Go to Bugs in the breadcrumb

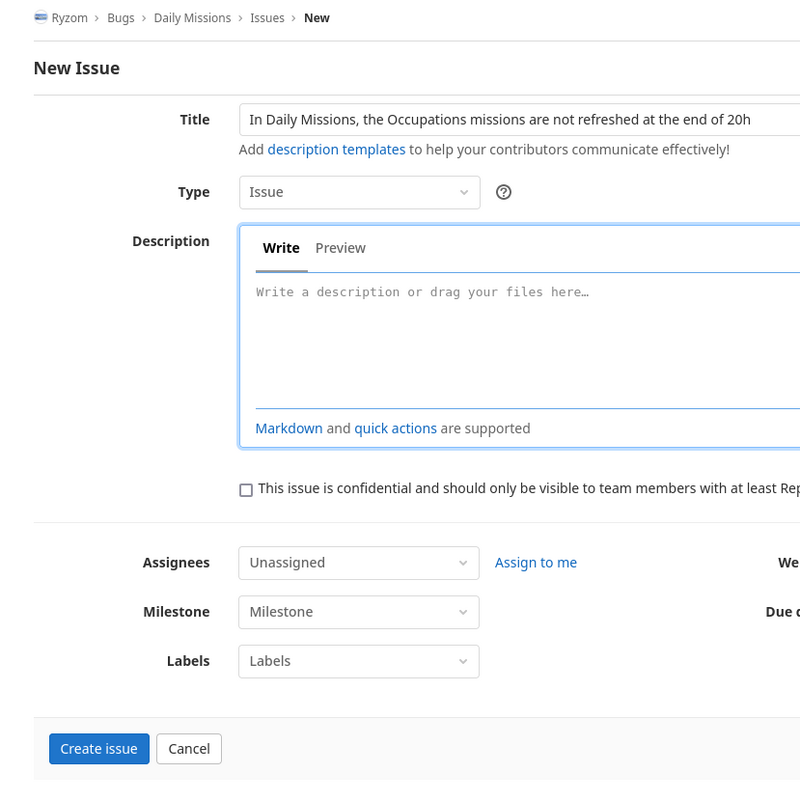point(121,18)
